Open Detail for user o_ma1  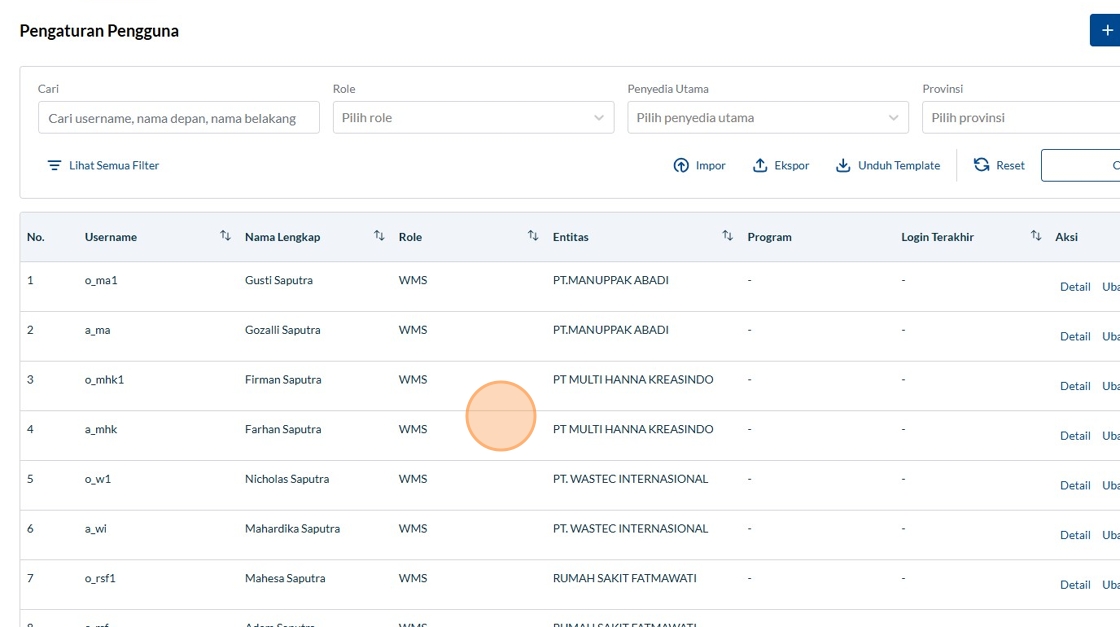[1075, 287]
